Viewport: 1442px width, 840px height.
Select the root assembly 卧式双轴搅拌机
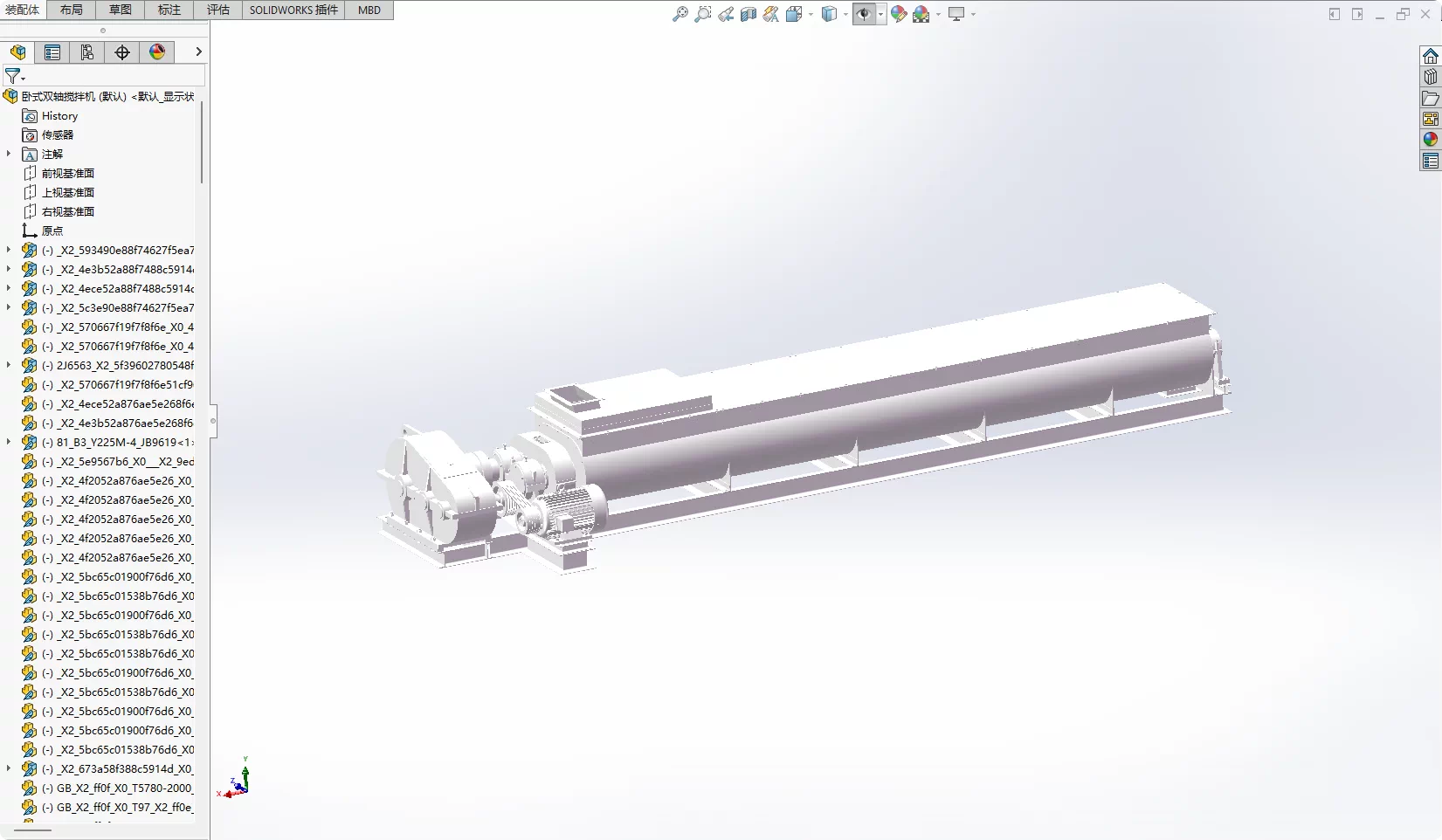[x=99, y=96]
